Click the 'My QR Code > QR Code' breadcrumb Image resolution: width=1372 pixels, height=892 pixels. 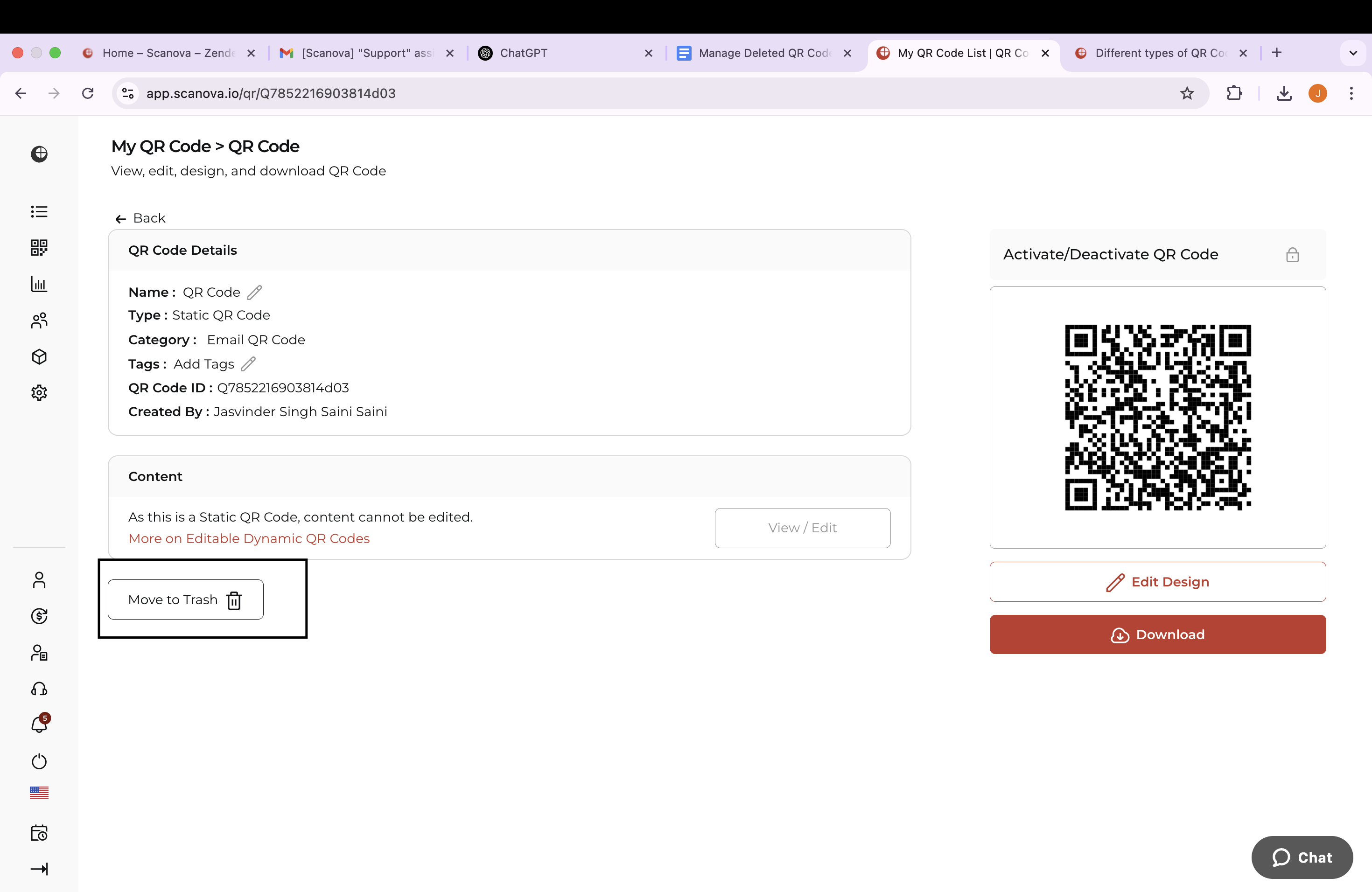point(205,146)
